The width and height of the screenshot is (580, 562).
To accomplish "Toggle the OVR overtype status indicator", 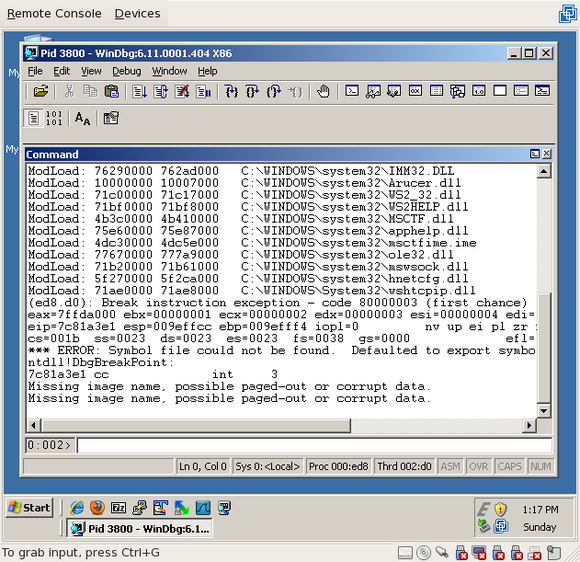I will 478,467.
